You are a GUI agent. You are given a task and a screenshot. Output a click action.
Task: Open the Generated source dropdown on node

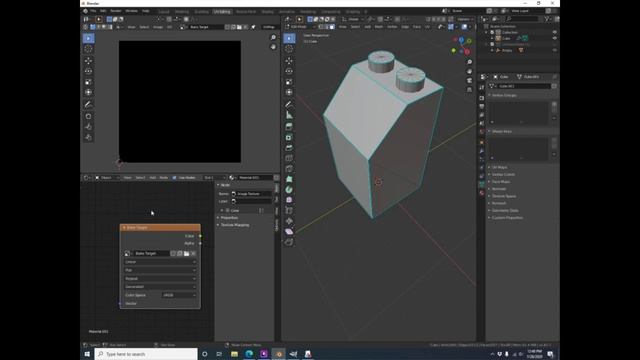(160, 287)
